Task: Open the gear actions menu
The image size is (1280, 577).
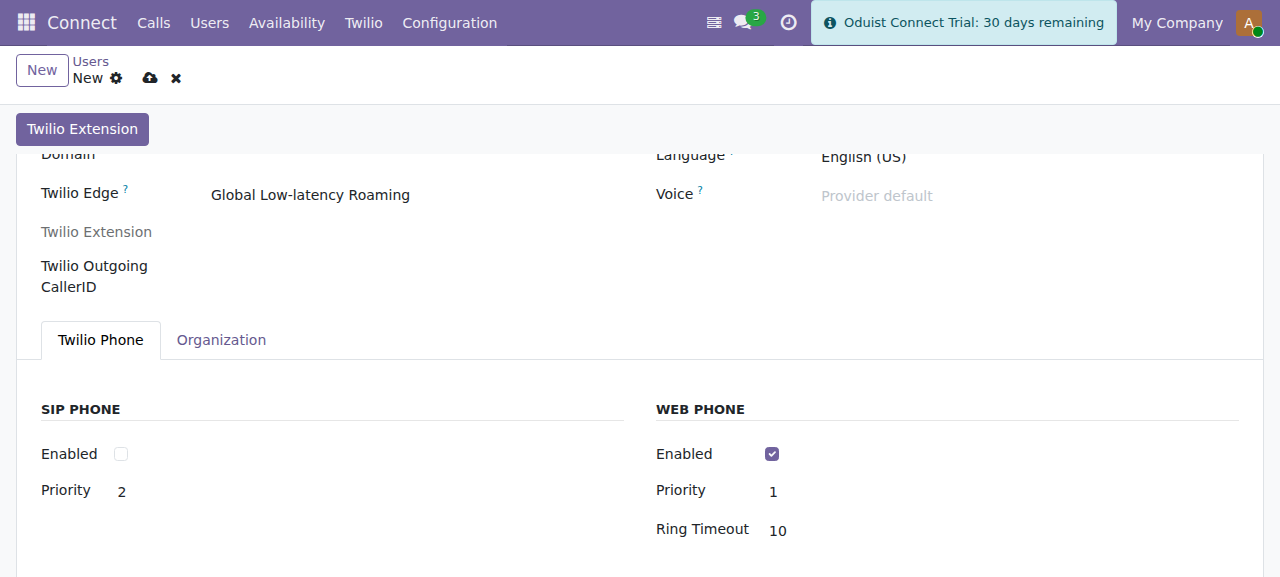Action: [x=116, y=78]
